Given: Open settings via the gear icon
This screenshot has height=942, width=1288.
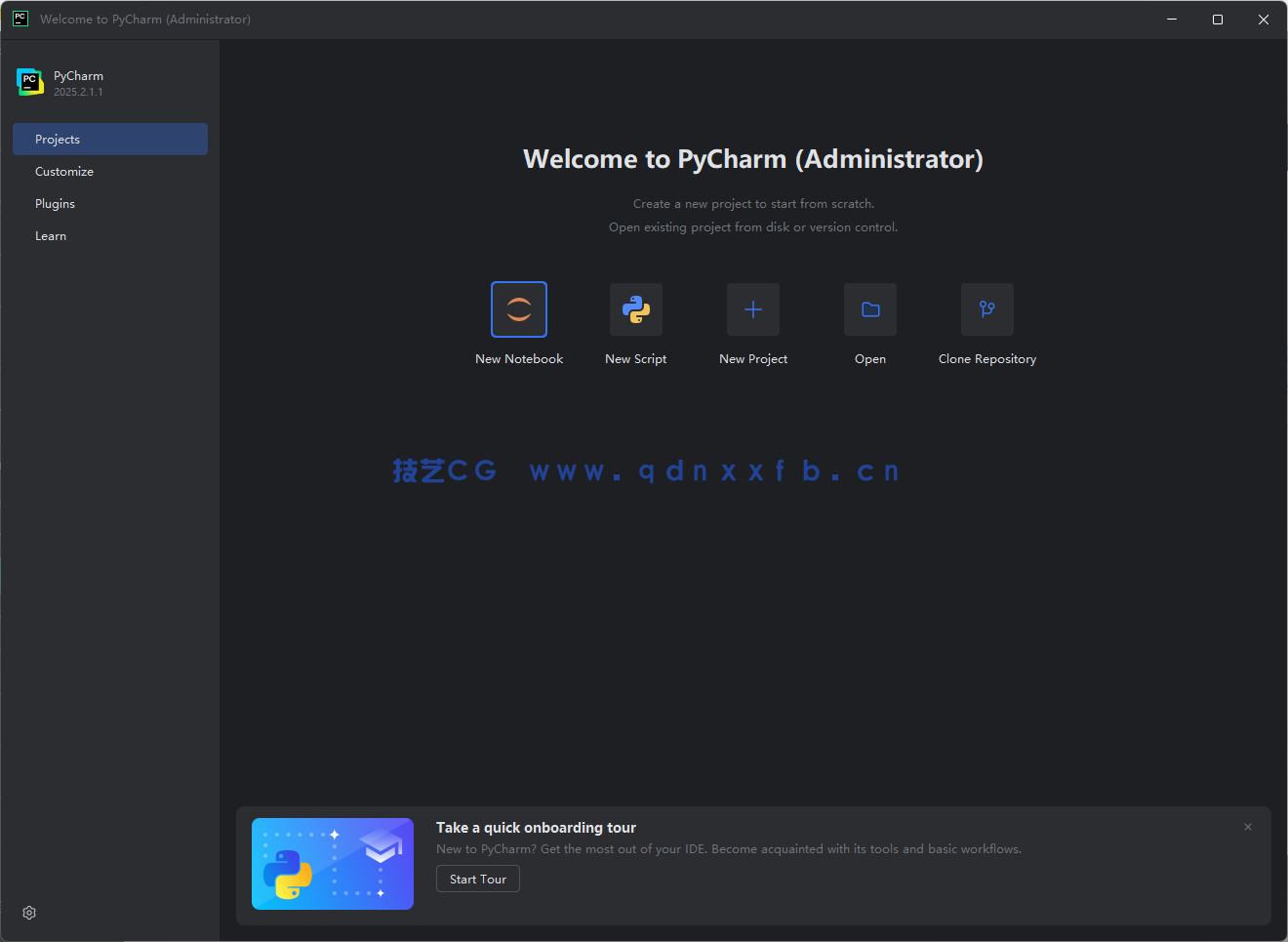Looking at the screenshot, I should pos(28,912).
